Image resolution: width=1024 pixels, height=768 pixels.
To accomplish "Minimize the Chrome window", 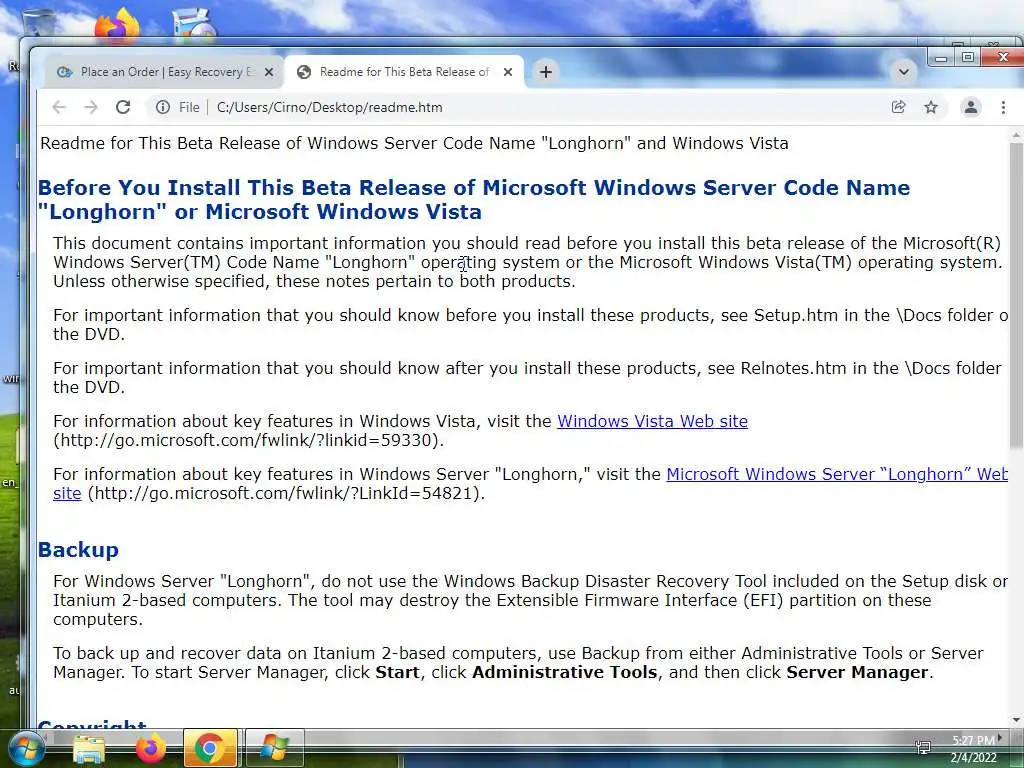I will point(941,58).
